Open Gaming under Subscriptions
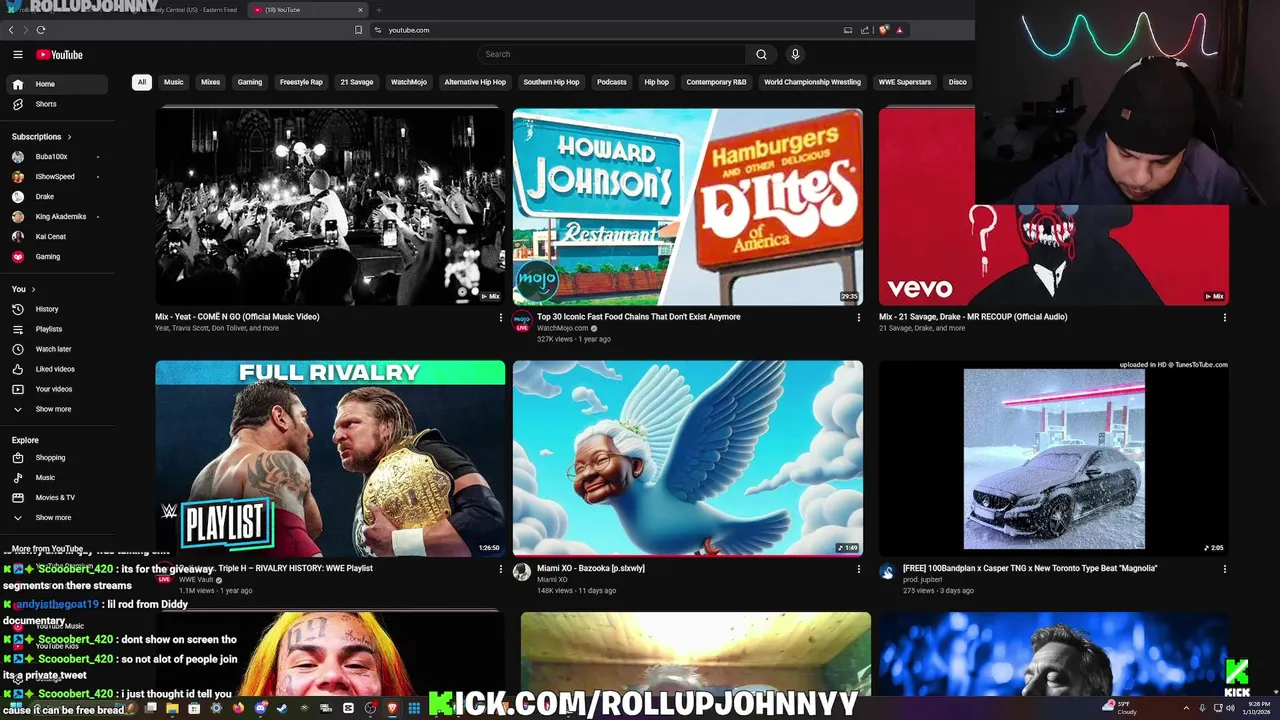The height and width of the screenshot is (720, 1280). point(58,257)
